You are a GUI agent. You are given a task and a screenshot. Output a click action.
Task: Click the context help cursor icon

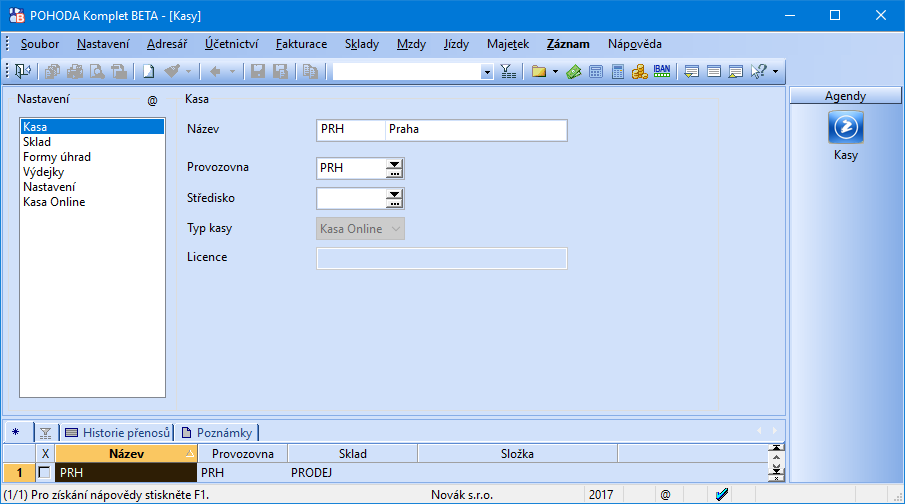click(758, 71)
